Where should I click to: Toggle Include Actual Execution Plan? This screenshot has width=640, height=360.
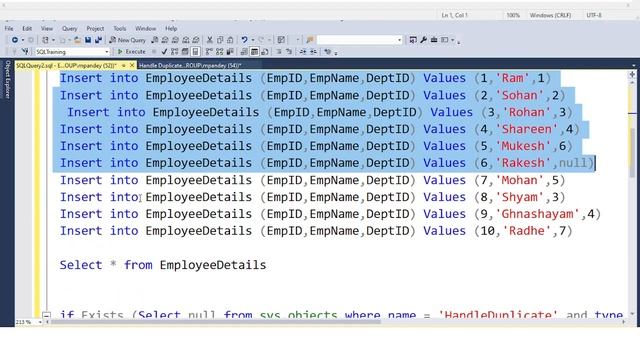pos(209,52)
